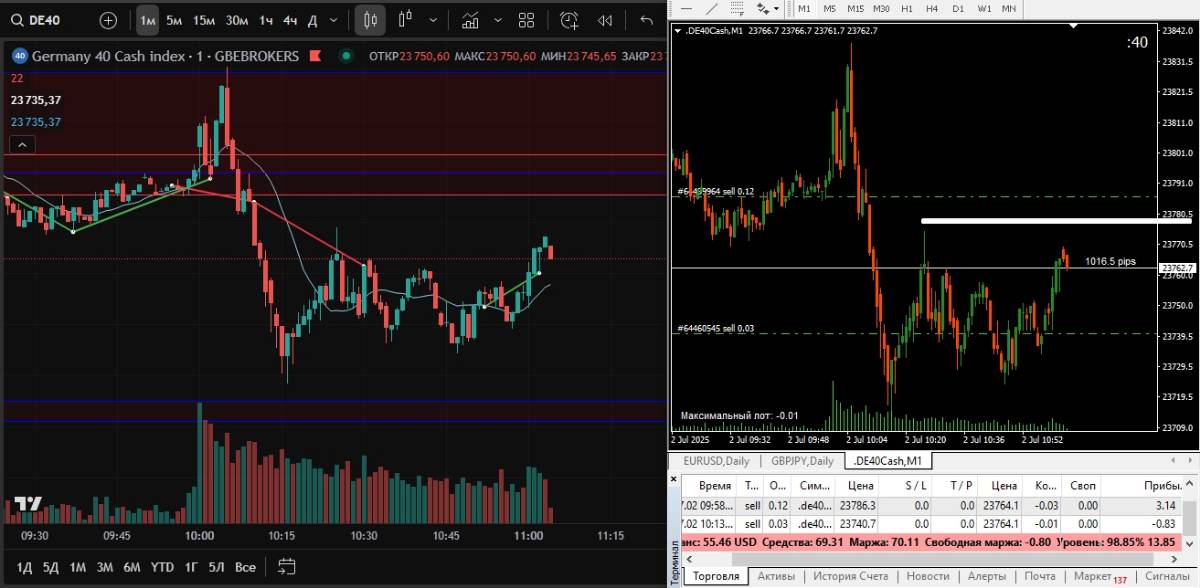Switch MetaTrader chart to M1 period

(804, 8)
